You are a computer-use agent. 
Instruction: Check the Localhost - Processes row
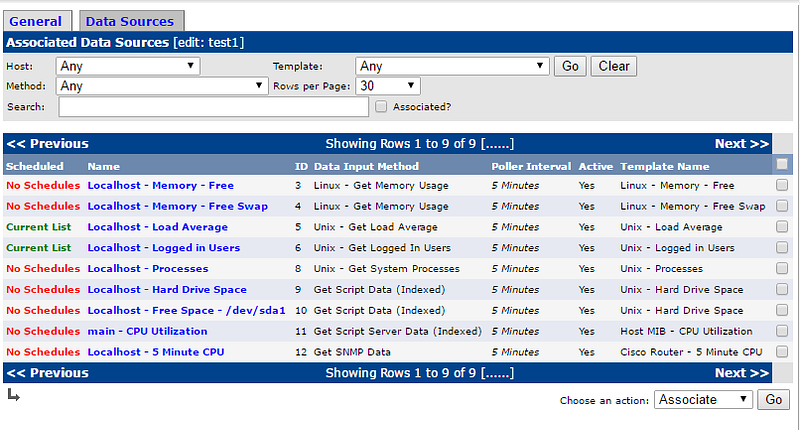[x=782, y=268]
